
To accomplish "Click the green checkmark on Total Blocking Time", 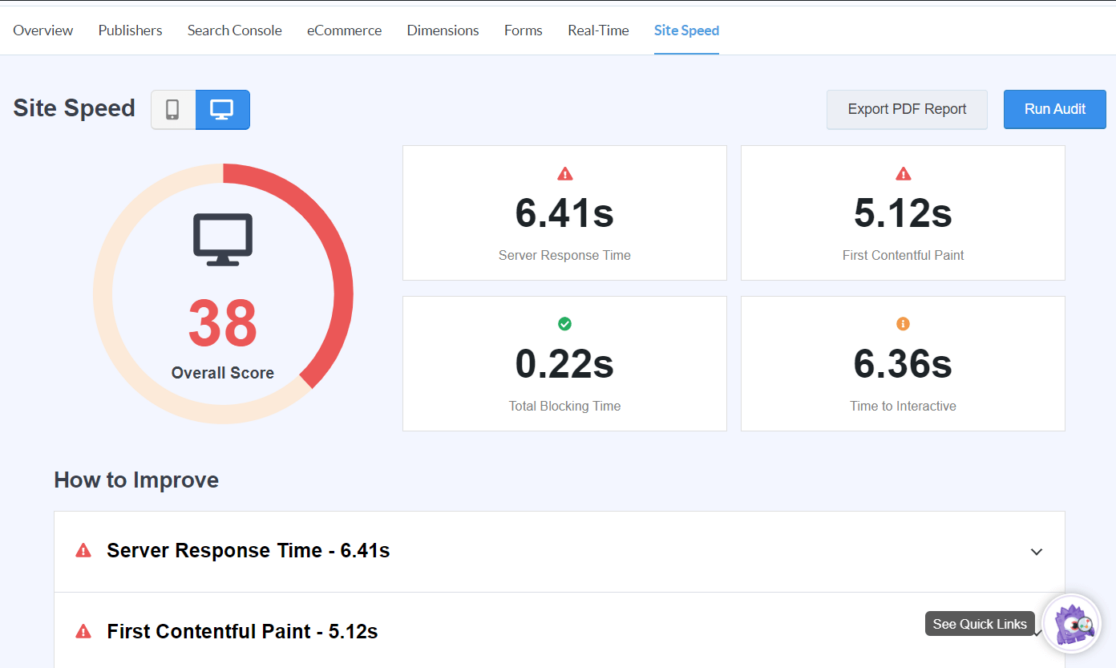I will tap(564, 323).
